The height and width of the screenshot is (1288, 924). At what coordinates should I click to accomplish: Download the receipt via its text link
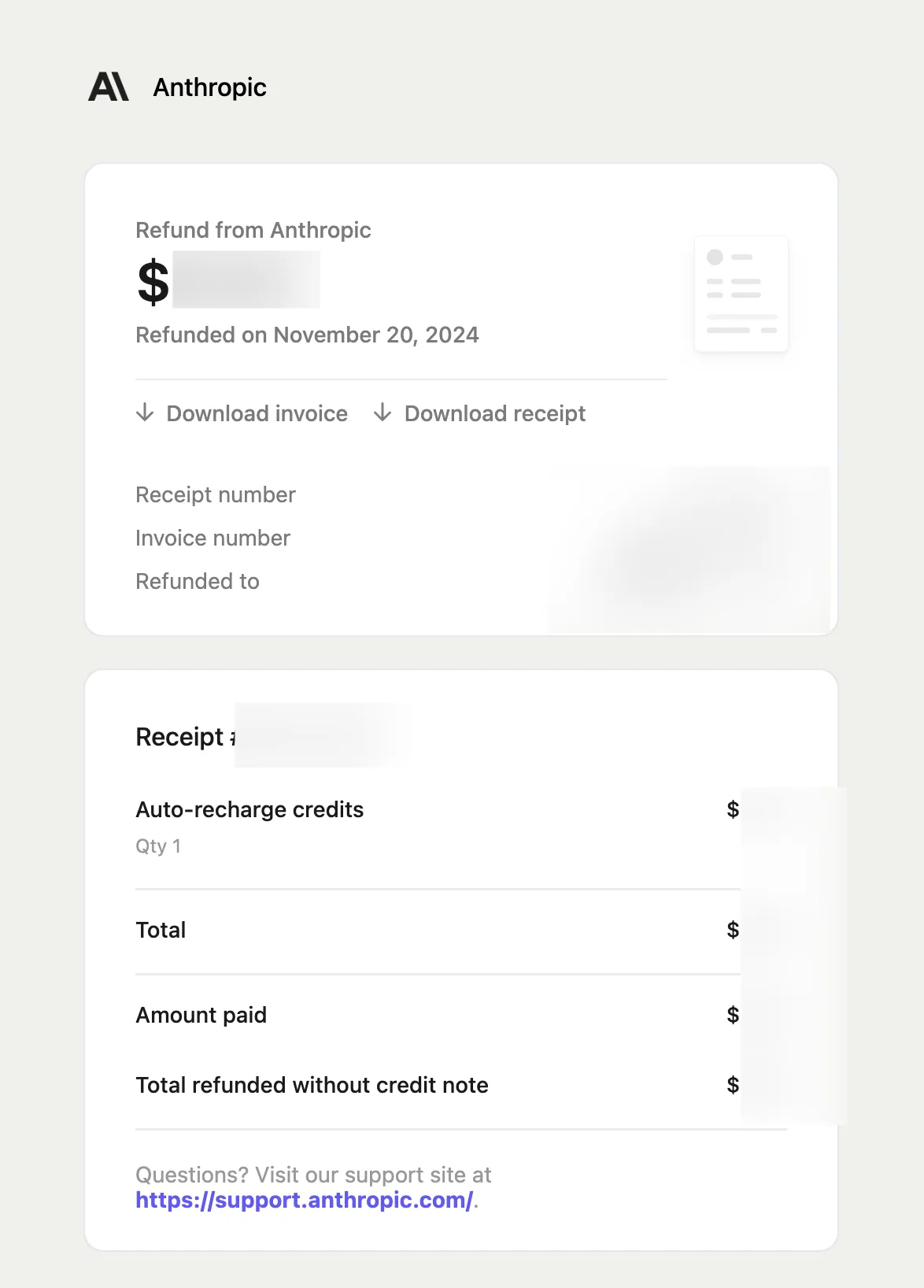point(494,414)
